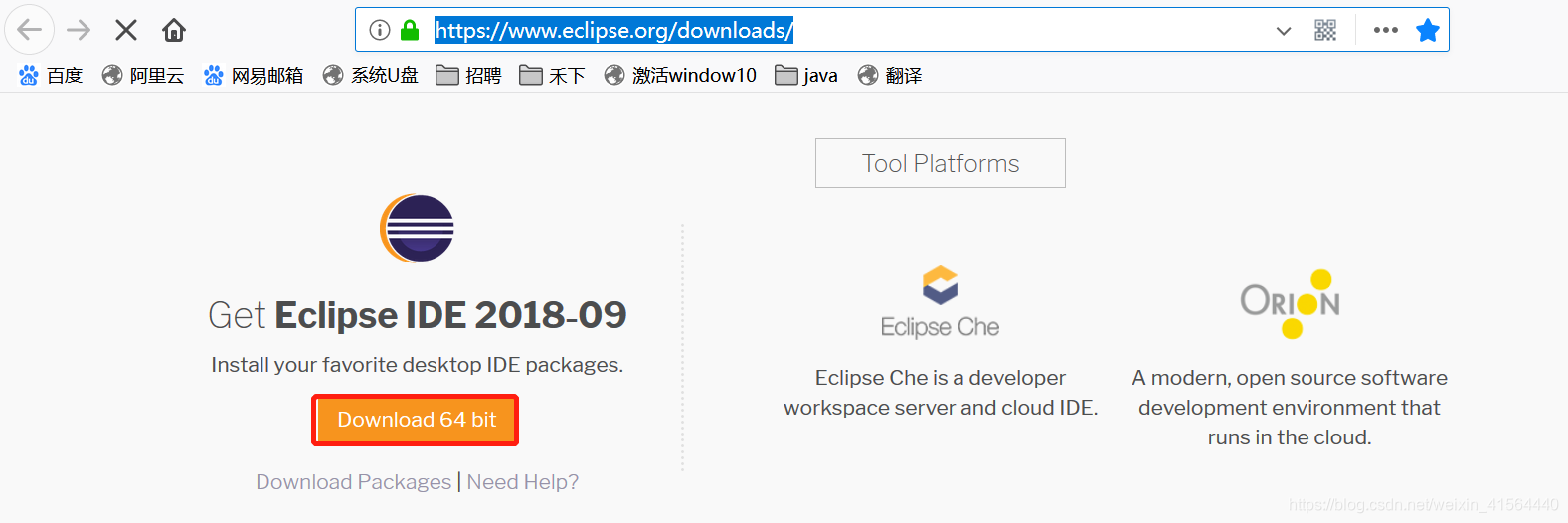1568x523 pixels.
Task: Click the Get Eclipse IDE 2018-09 heading
Action: pos(418,315)
